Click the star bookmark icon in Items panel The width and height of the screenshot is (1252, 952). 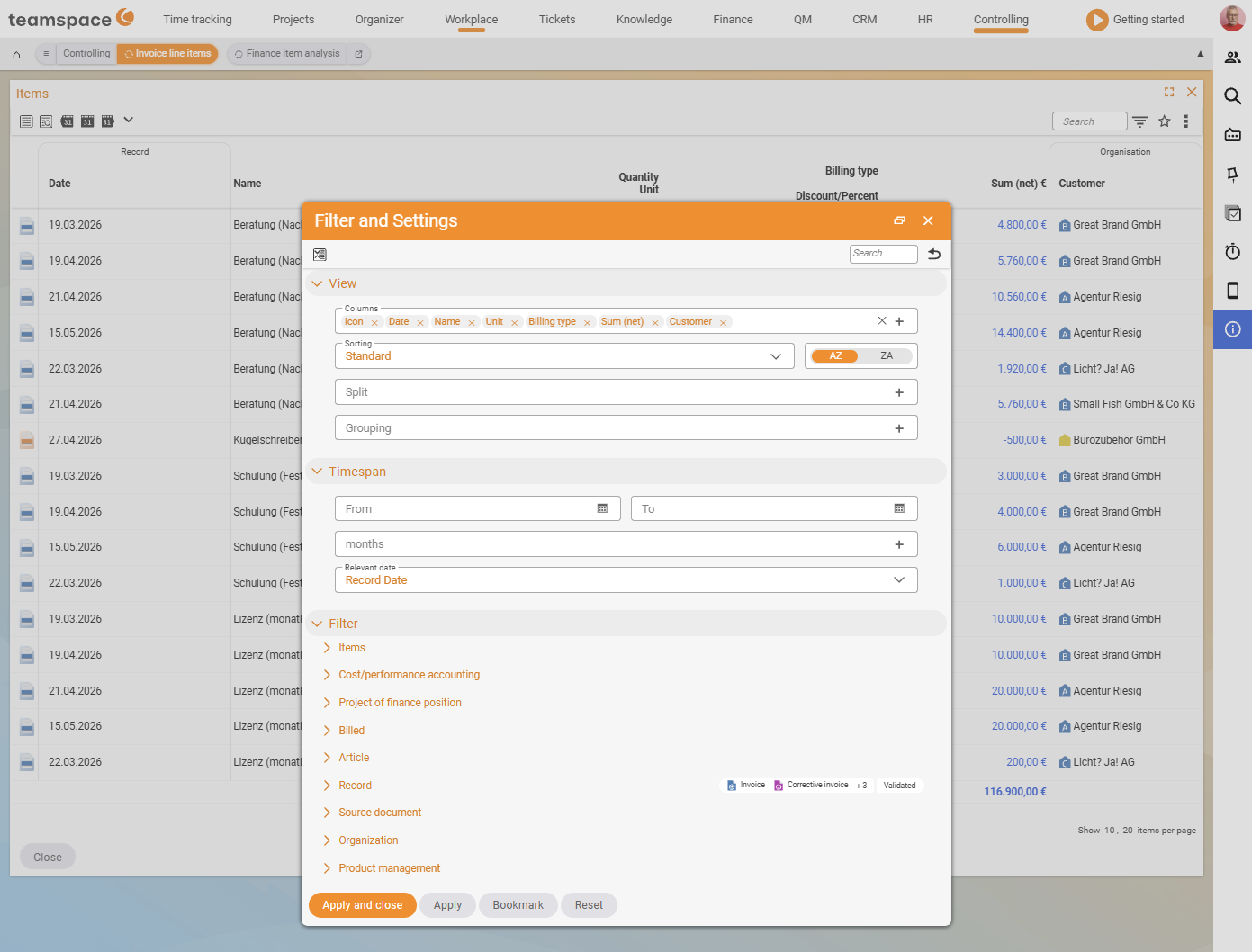(1165, 121)
